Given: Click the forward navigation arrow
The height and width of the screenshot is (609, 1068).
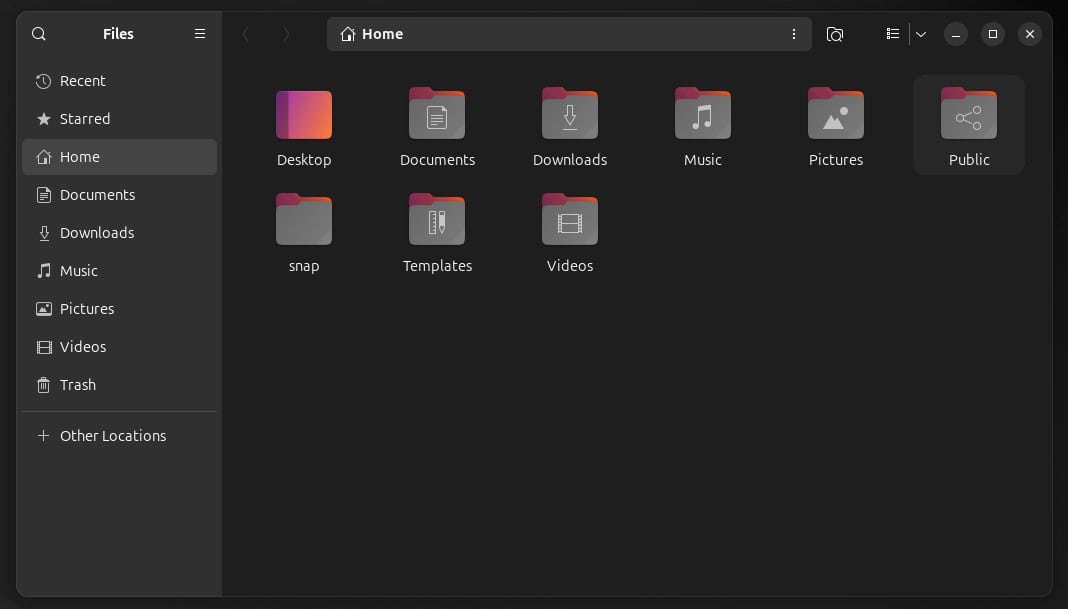Looking at the screenshot, I should point(287,33).
